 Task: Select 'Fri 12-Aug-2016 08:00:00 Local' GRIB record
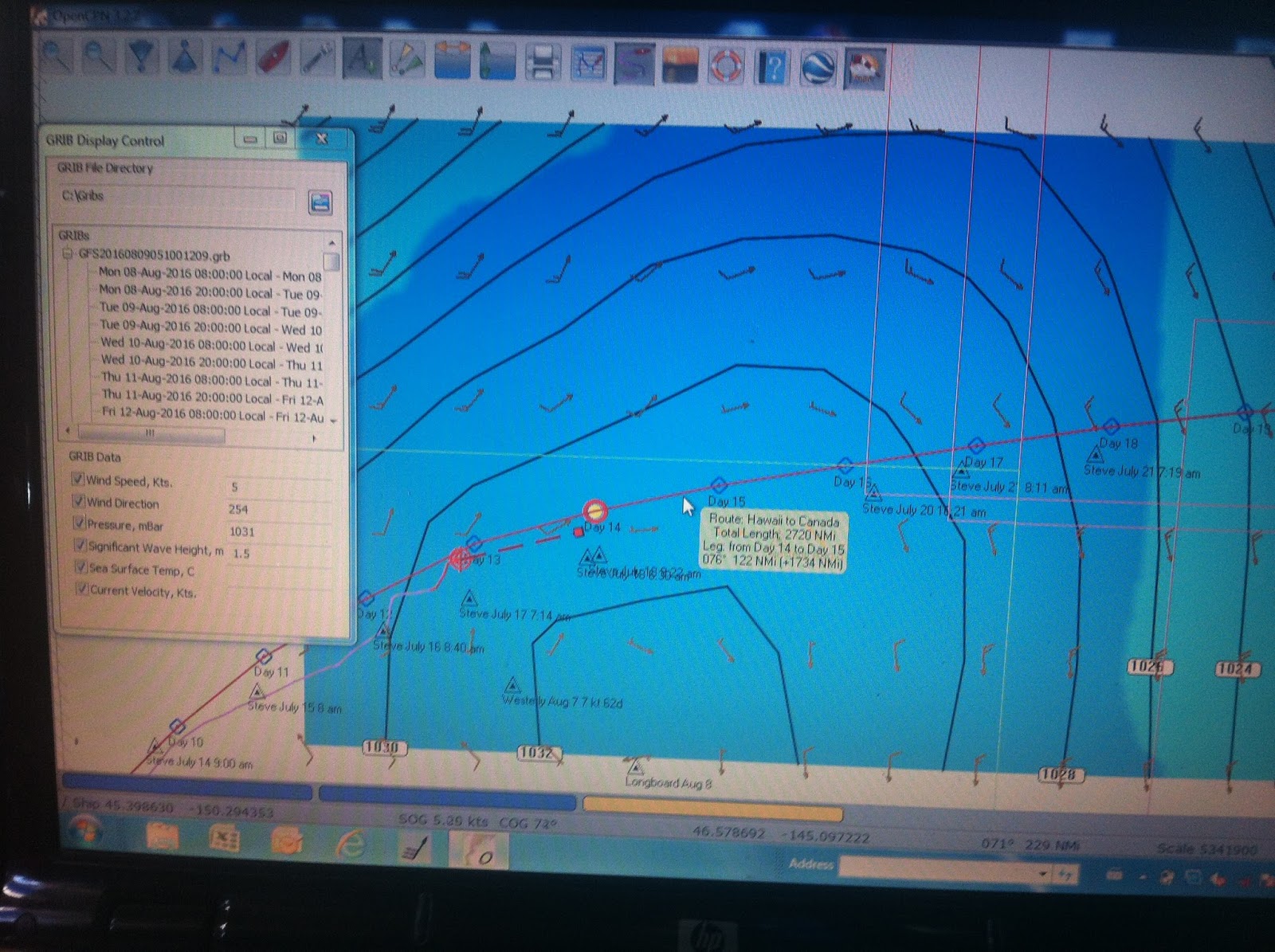(x=214, y=415)
